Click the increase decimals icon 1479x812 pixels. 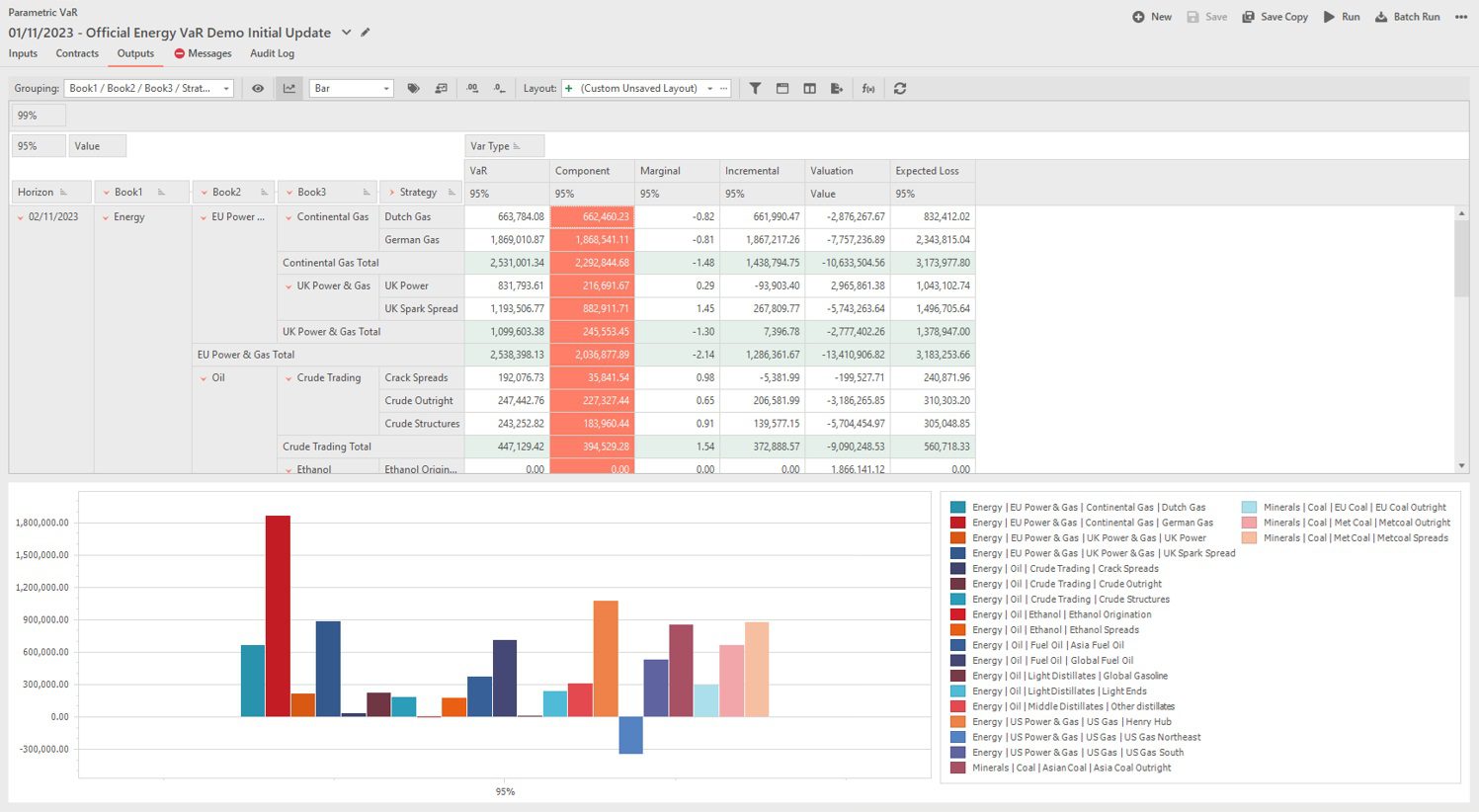(x=472, y=88)
